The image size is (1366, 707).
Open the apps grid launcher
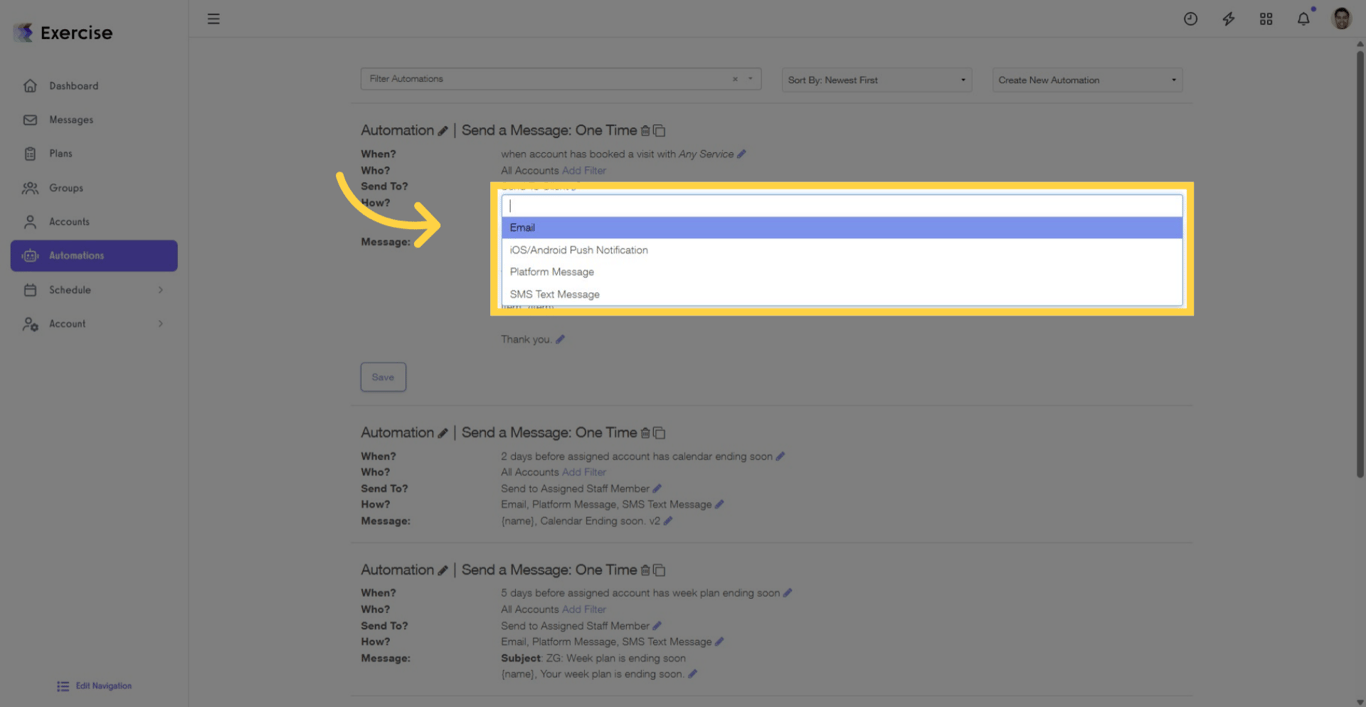[1266, 18]
